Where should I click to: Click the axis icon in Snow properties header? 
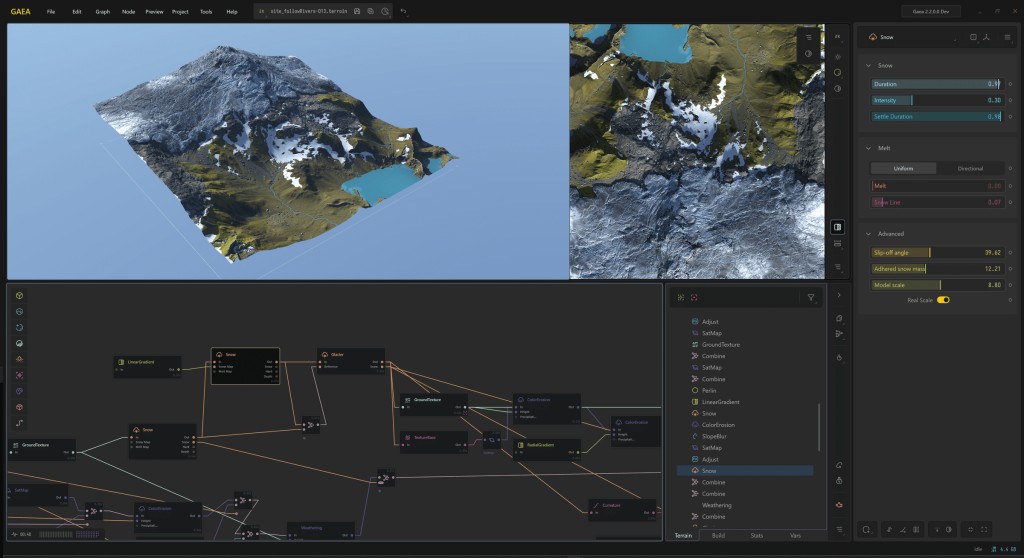pos(986,37)
